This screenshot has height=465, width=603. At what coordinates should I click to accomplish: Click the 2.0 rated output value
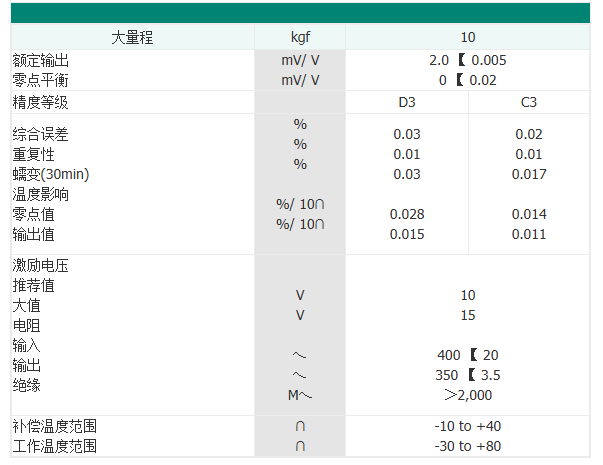(x=439, y=60)
